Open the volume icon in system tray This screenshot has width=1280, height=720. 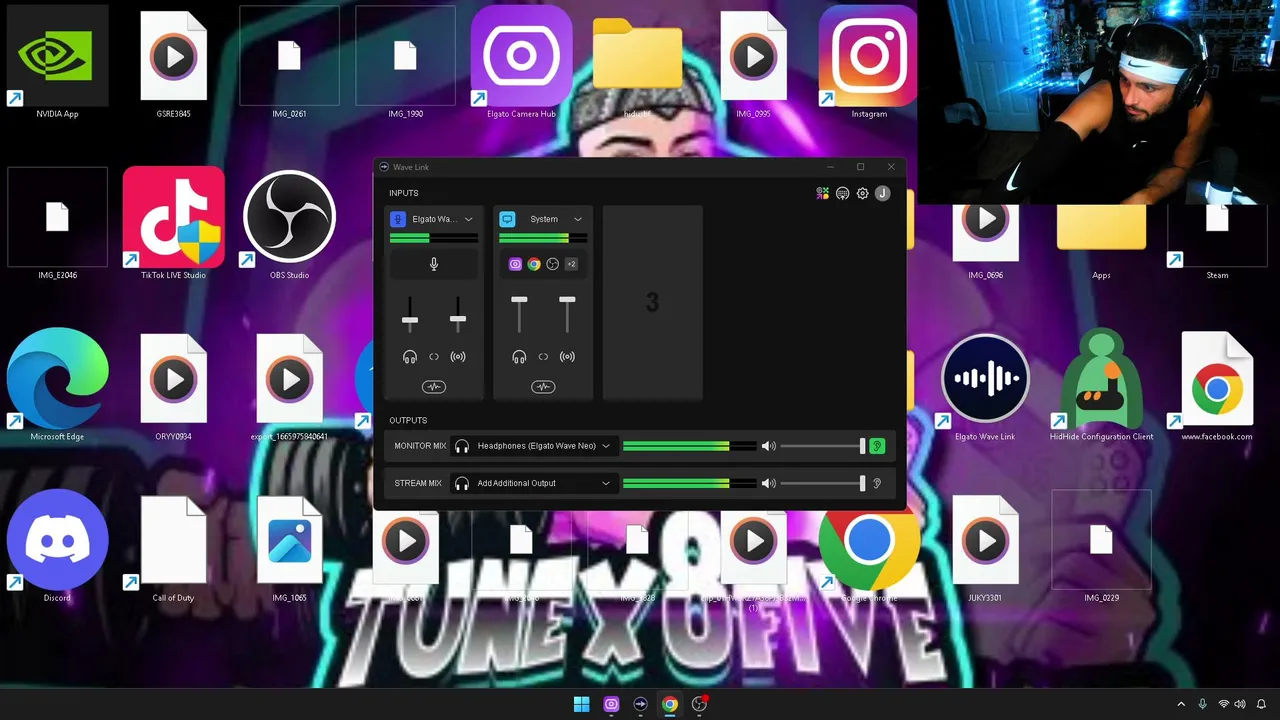(1240, 704)
